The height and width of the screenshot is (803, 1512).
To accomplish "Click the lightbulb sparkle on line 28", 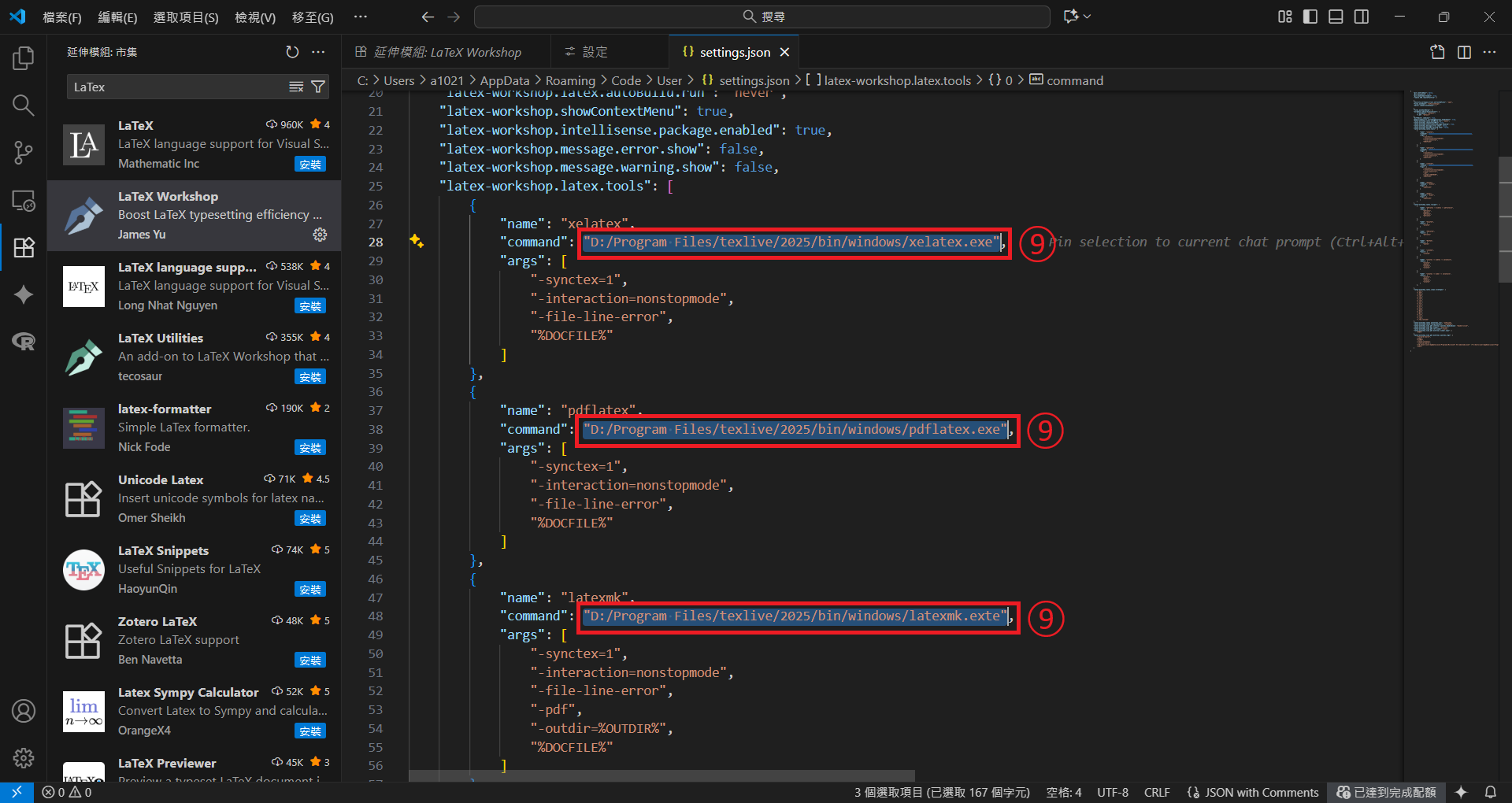I will [417, 241].
